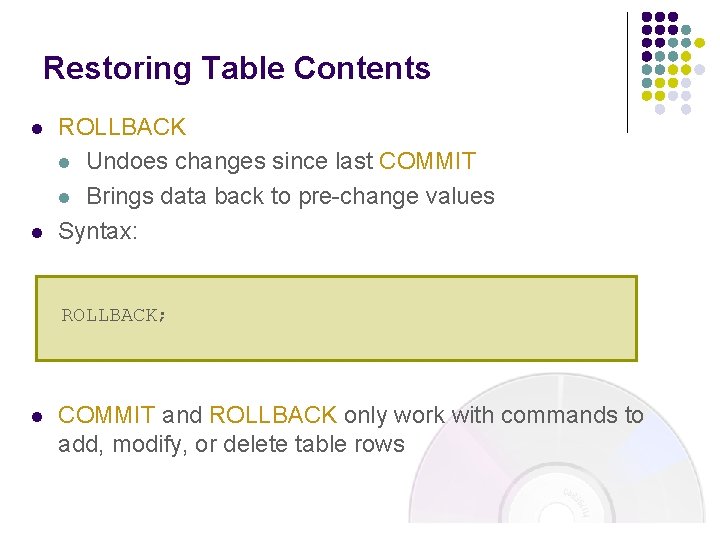Click the bullet dot before Syntax

(x=35, y=233)
